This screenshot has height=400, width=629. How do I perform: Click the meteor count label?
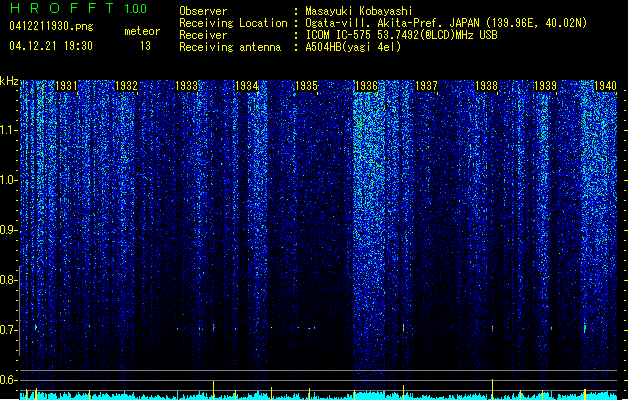coord(142,31)
